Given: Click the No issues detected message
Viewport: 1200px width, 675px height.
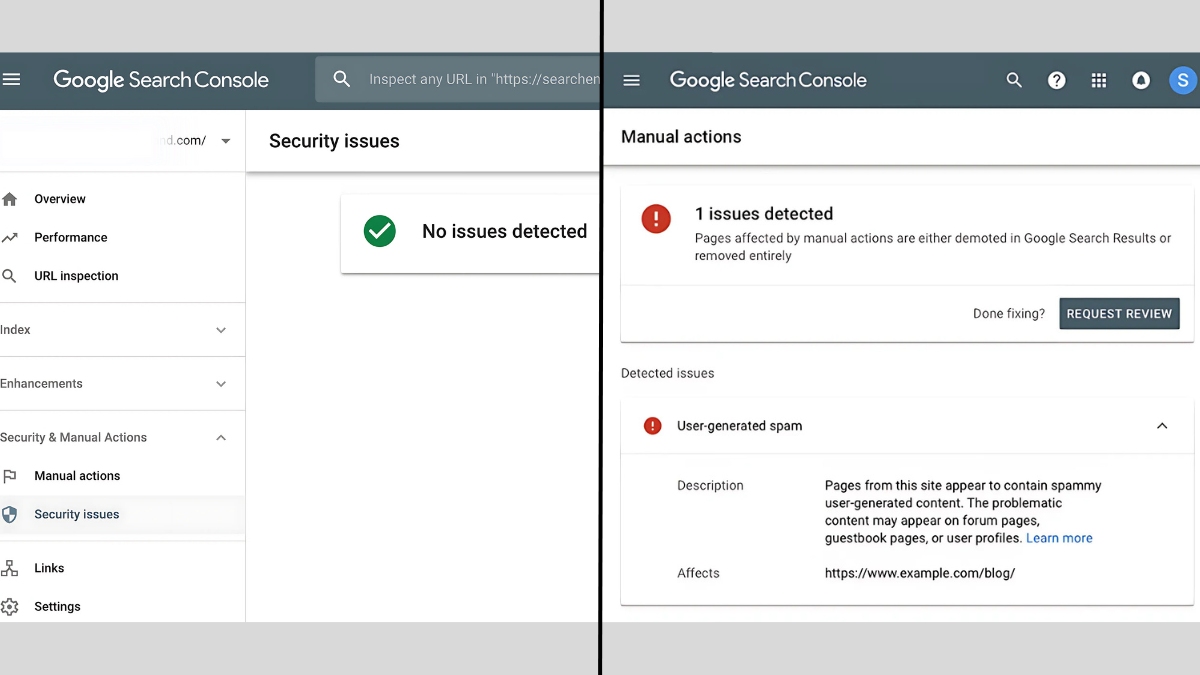Looking at the screenshot, I should coord(504,231).
